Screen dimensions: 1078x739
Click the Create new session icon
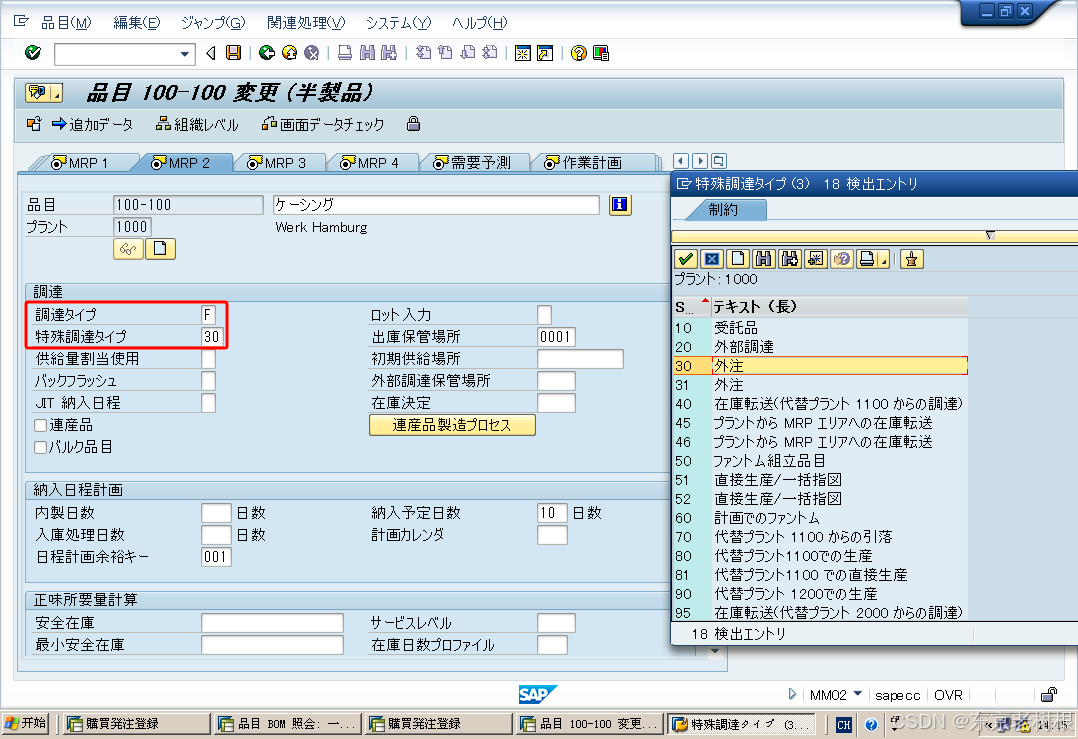point(522,53)
